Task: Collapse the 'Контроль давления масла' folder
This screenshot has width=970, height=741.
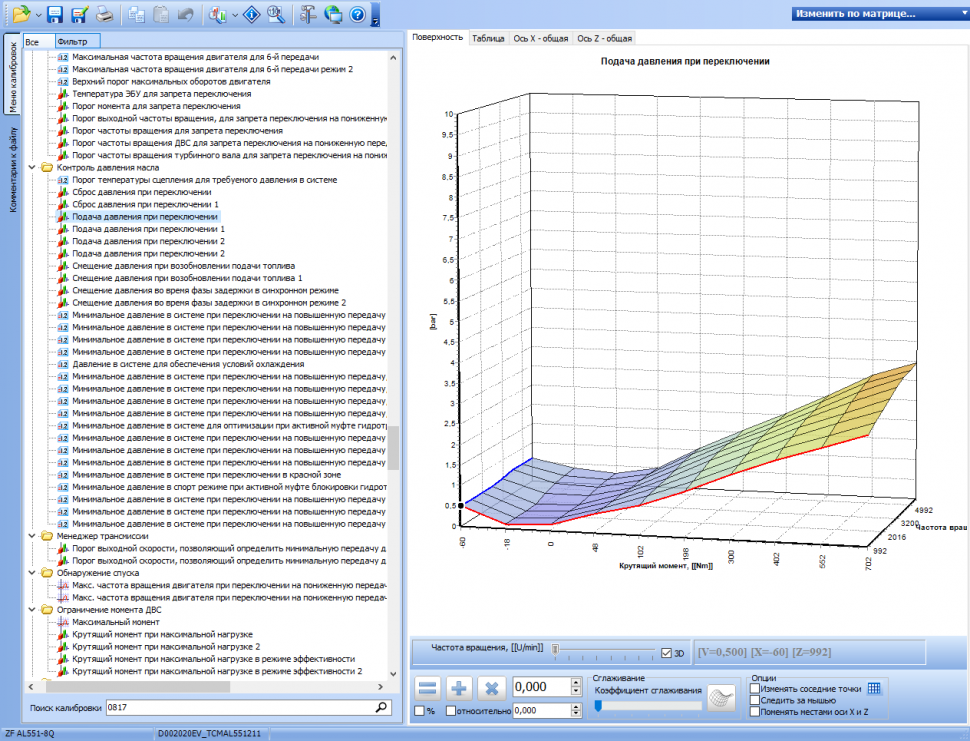Action: [x=33, y=168]
